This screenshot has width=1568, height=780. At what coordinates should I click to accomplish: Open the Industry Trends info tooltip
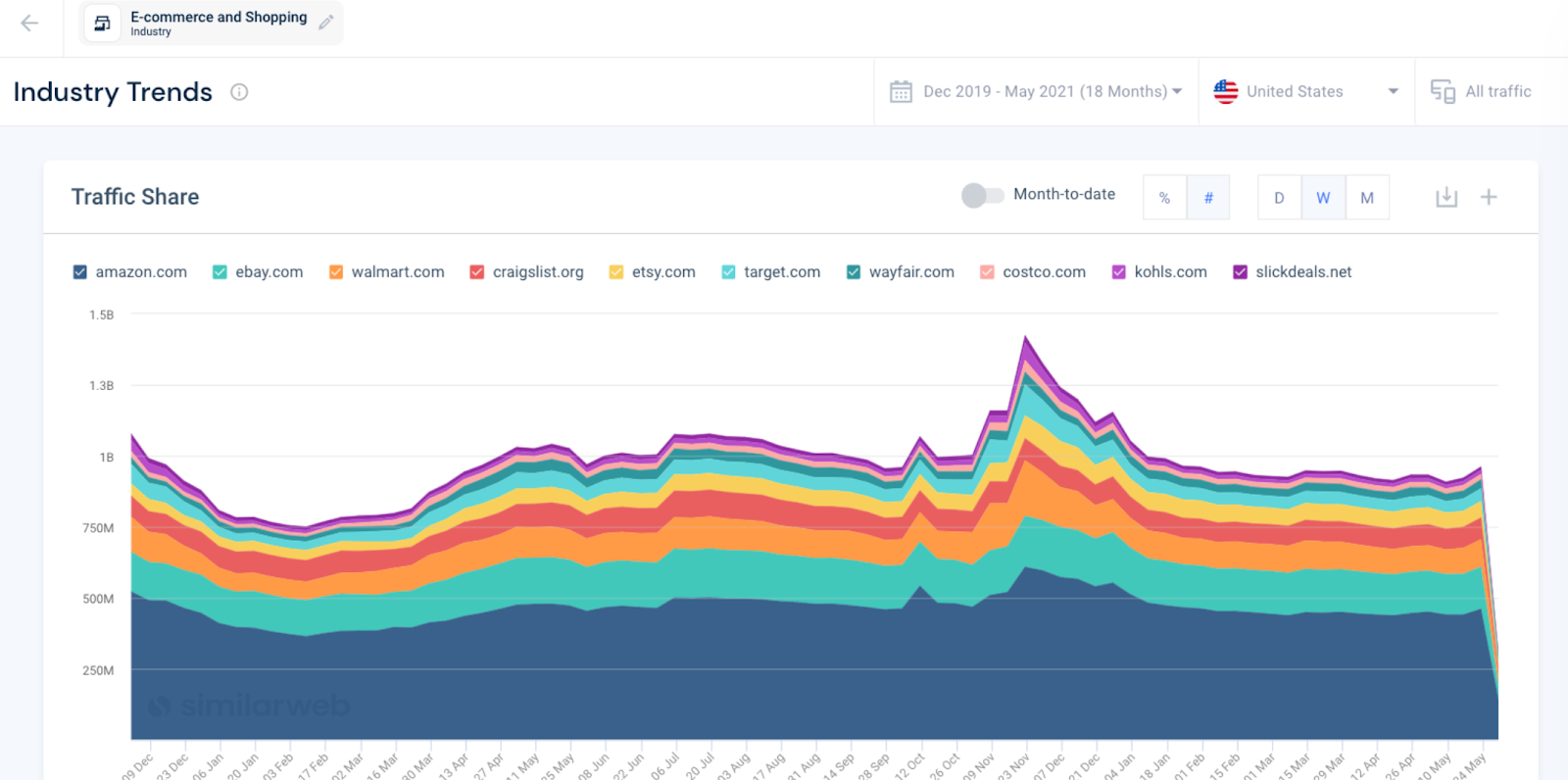239,92
